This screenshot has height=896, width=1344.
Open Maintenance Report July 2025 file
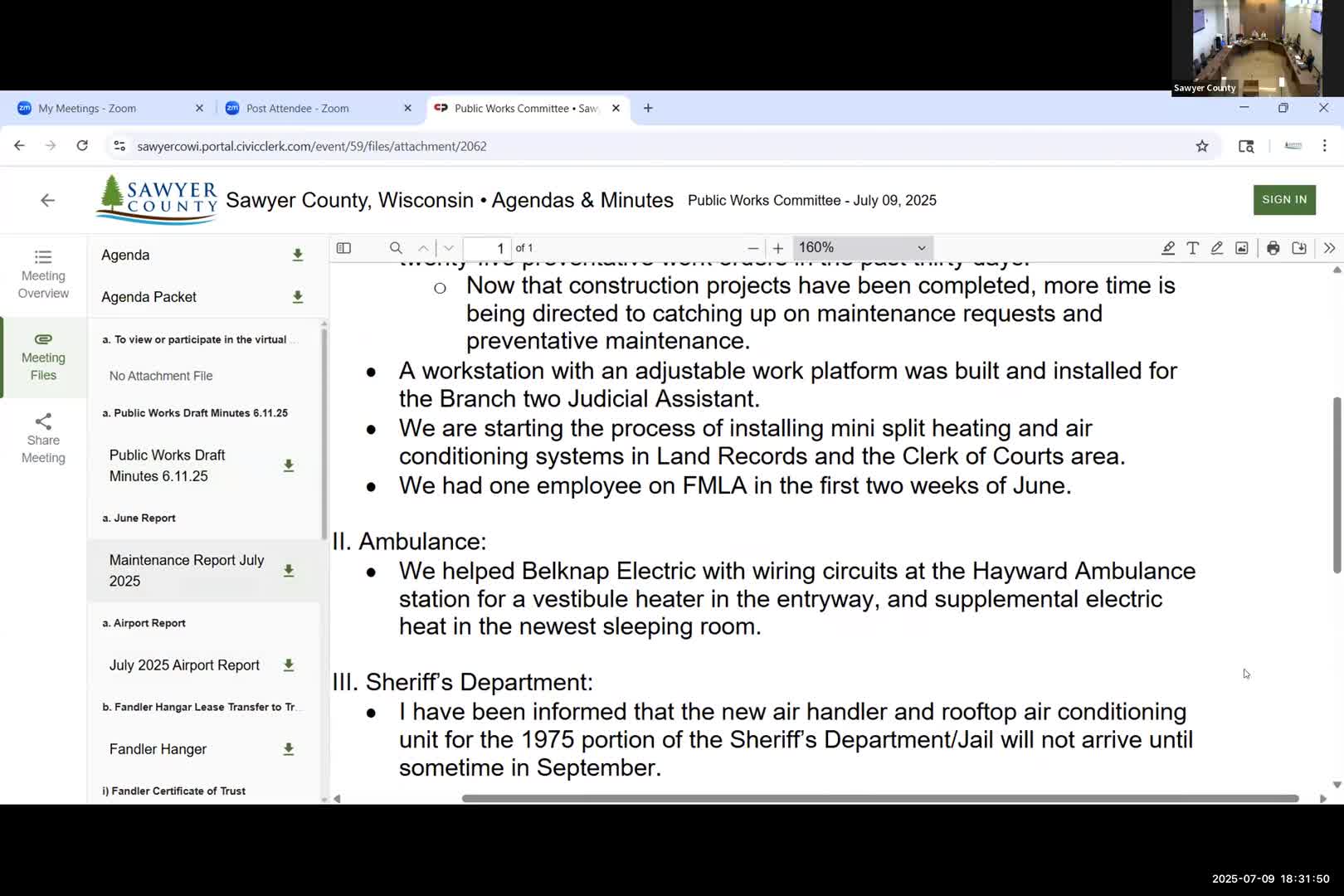click(187, 571)
